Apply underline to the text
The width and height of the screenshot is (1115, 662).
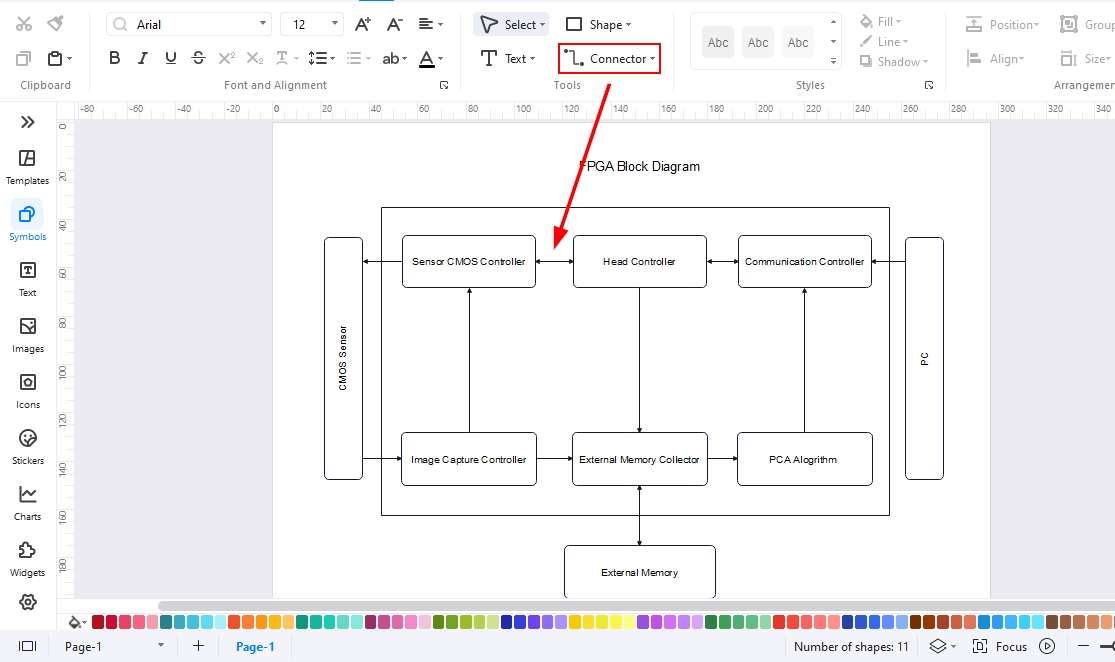(170, 58)
